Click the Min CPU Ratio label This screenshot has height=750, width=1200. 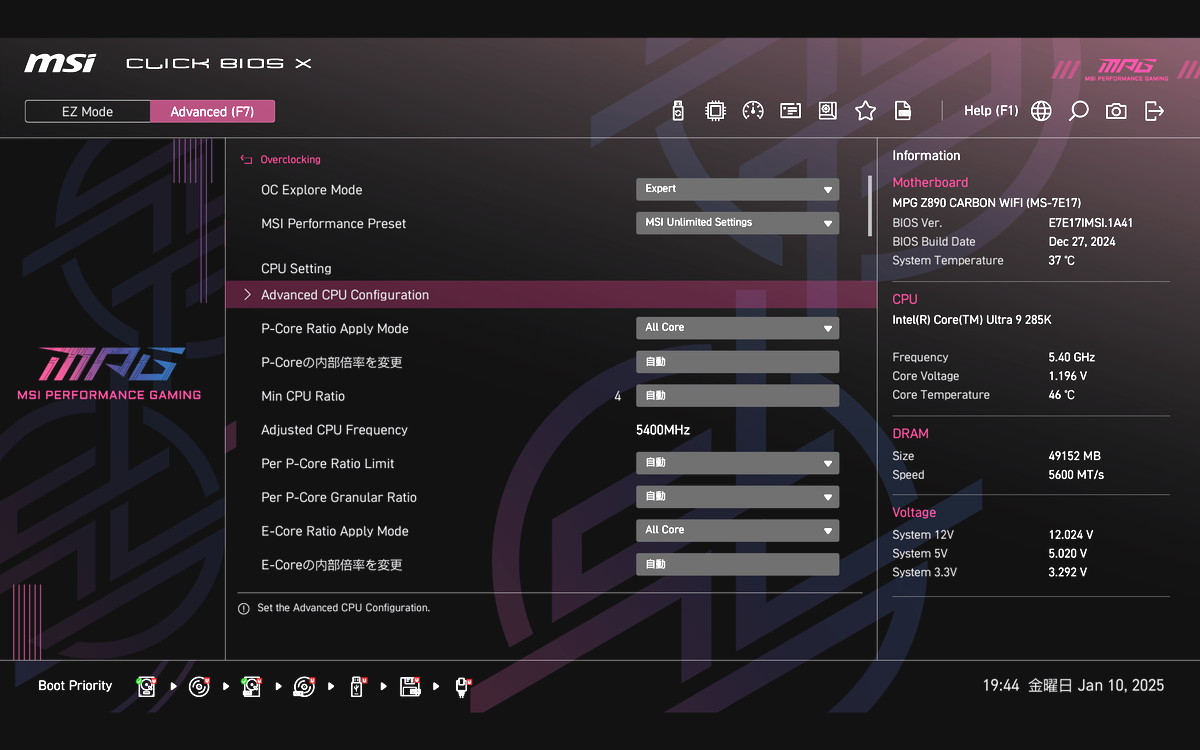click(303, 397)
